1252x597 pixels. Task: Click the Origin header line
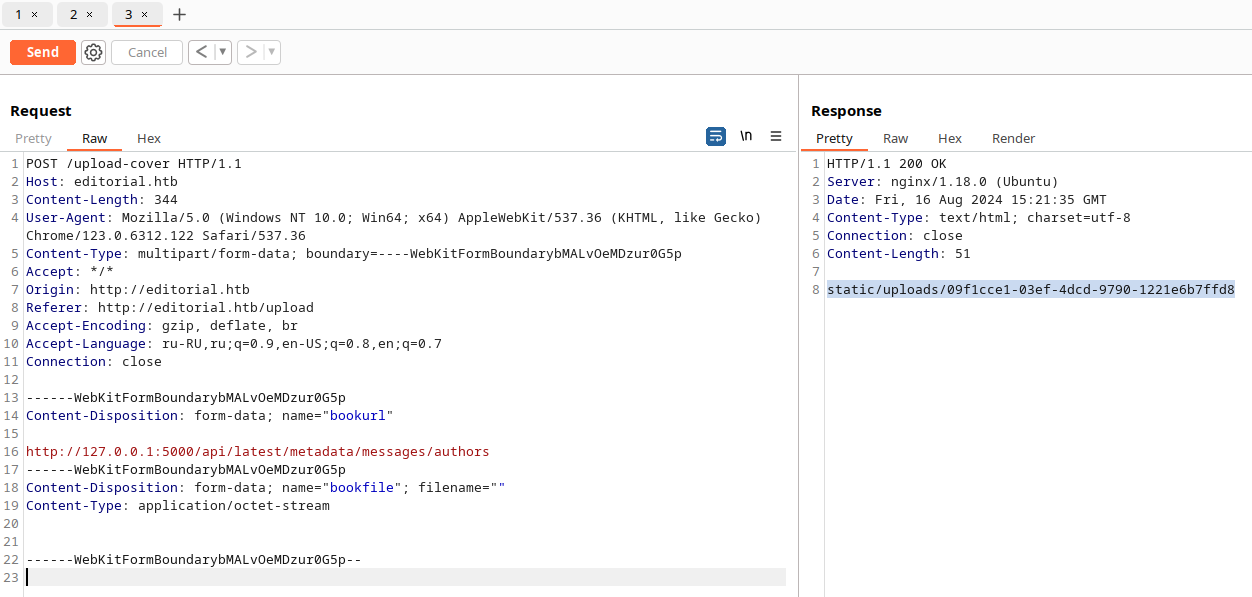tap(138, 289)
